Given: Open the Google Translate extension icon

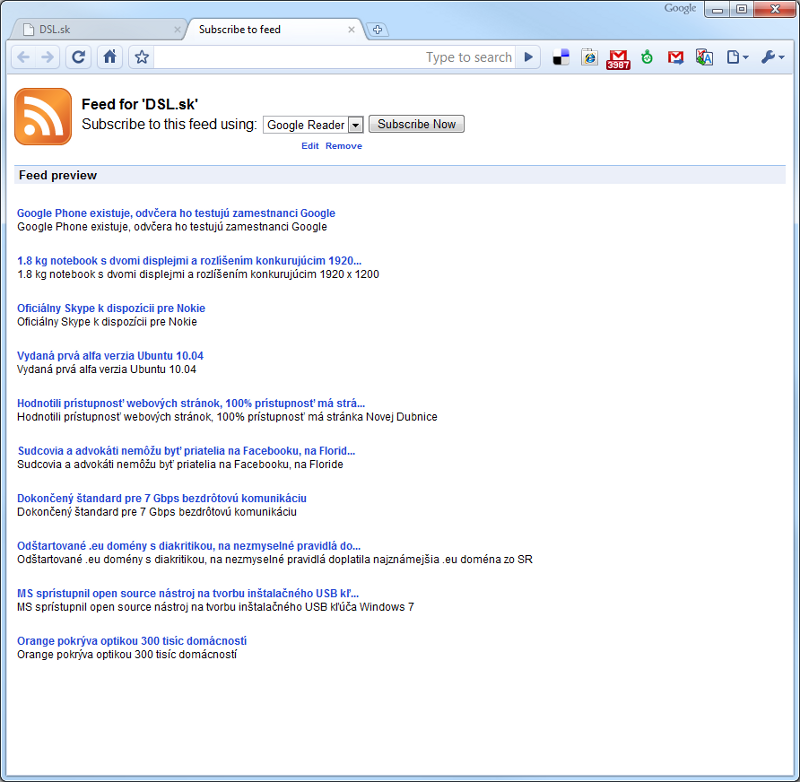Looking at the screenshot, I should [x=704, y=58].
